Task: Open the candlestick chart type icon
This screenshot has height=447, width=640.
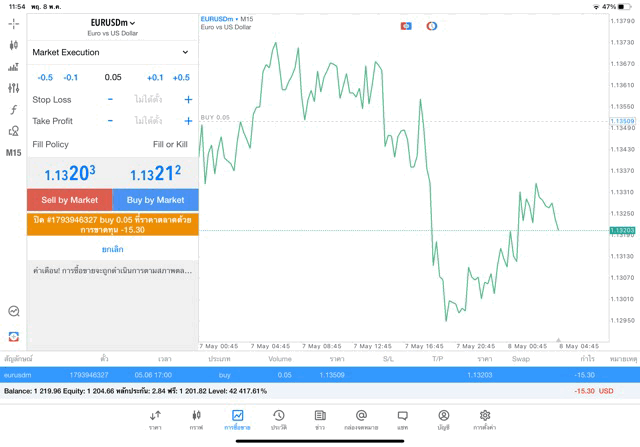Action: tap(13, 45)
